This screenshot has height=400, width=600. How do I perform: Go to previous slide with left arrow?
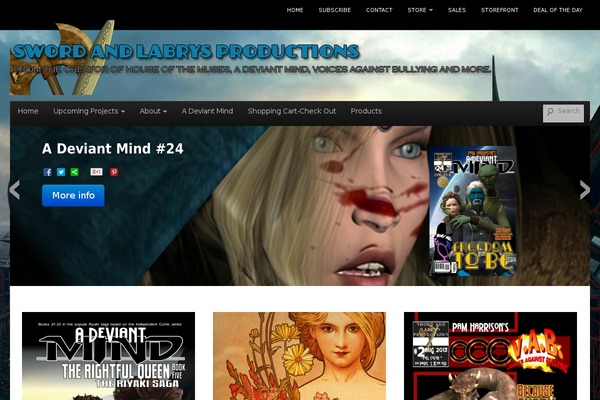point(15,189)
